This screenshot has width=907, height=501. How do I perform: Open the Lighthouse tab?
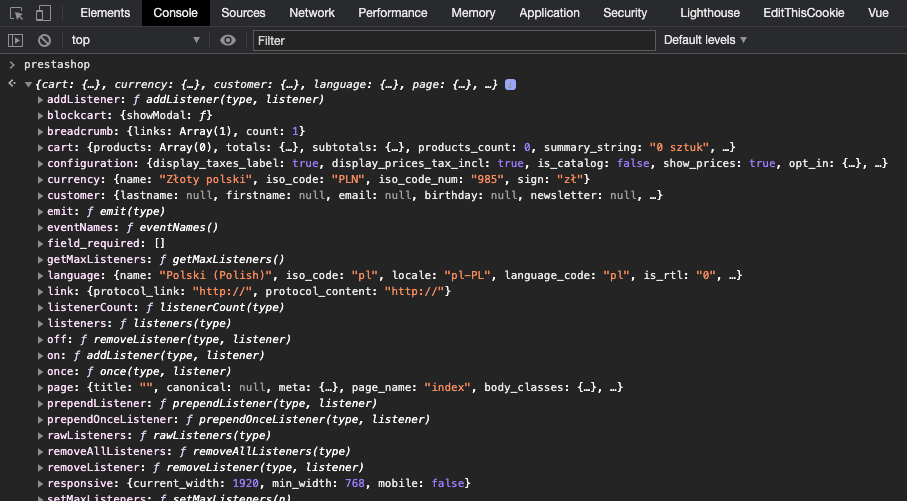710,13
